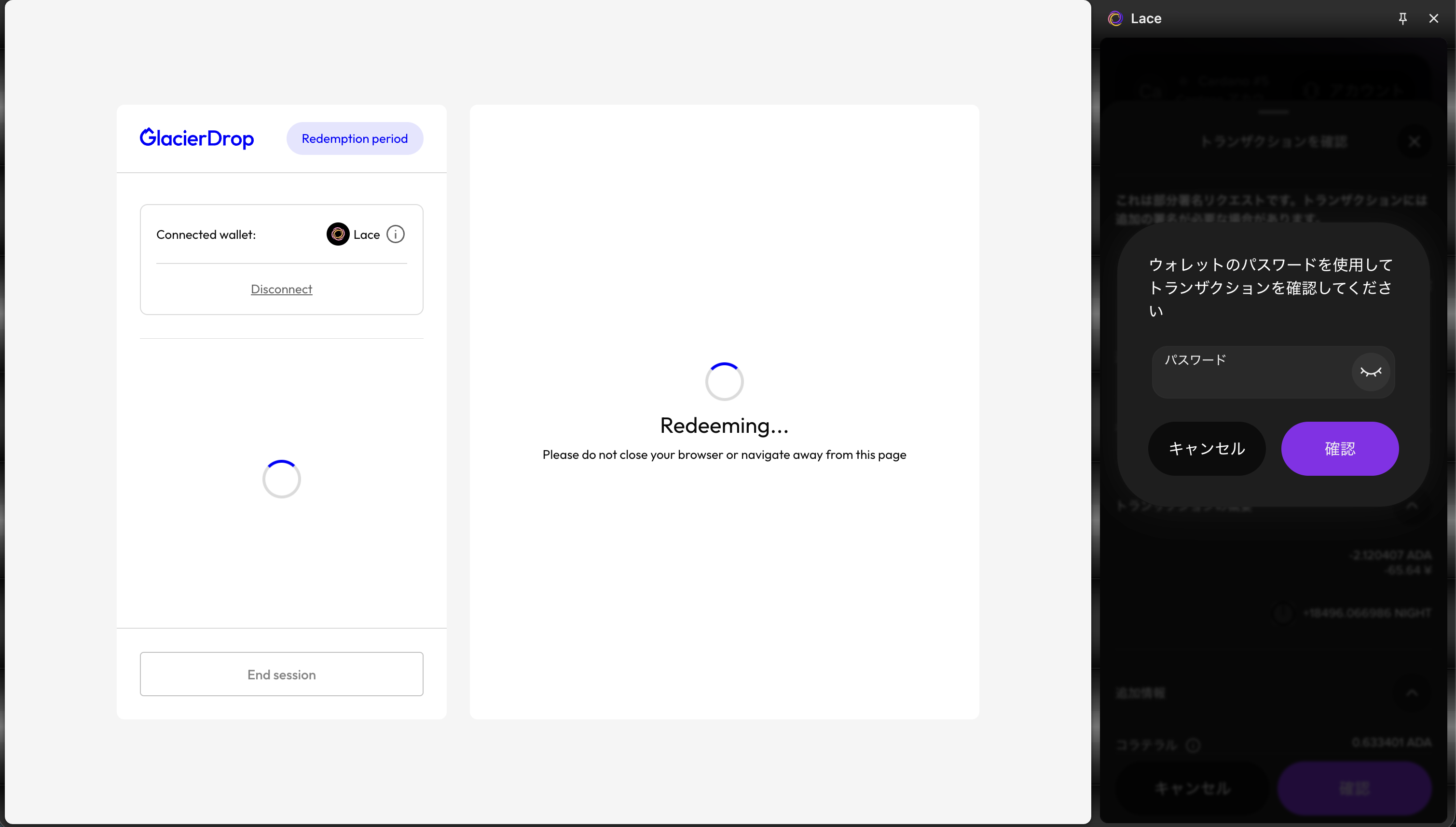Toggle password visibility with the eye icon
The width and height of the screenshot is (1456, 827).
[x=1371, y=372]
